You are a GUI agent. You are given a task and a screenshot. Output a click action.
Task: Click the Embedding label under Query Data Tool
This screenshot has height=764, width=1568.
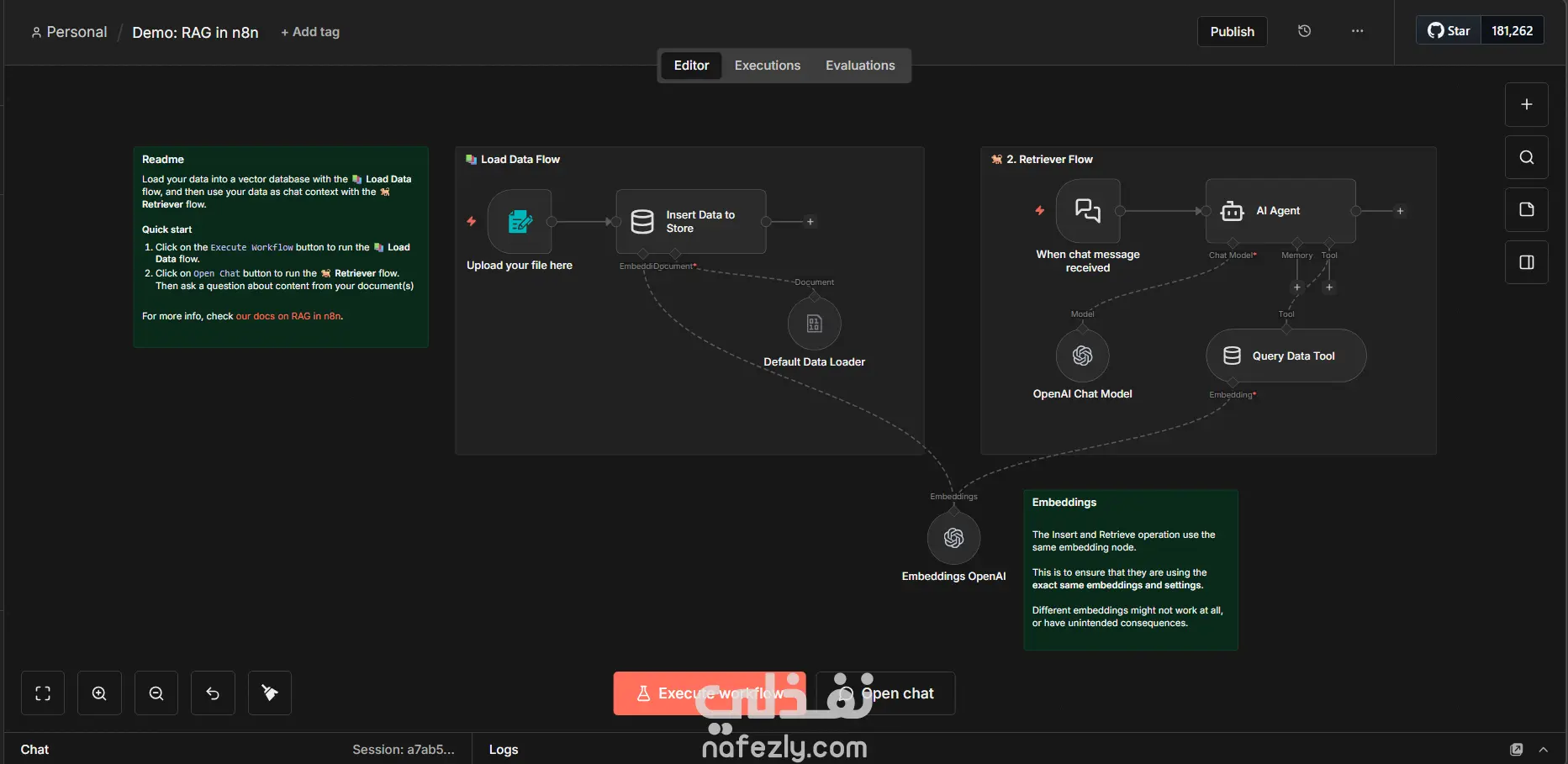(1233, 395)
